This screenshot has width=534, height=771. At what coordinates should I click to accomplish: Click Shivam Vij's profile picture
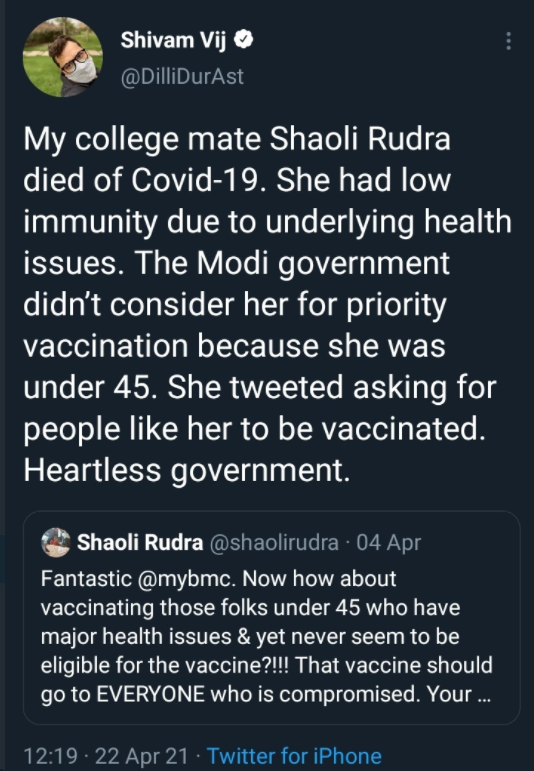[63, 57]
